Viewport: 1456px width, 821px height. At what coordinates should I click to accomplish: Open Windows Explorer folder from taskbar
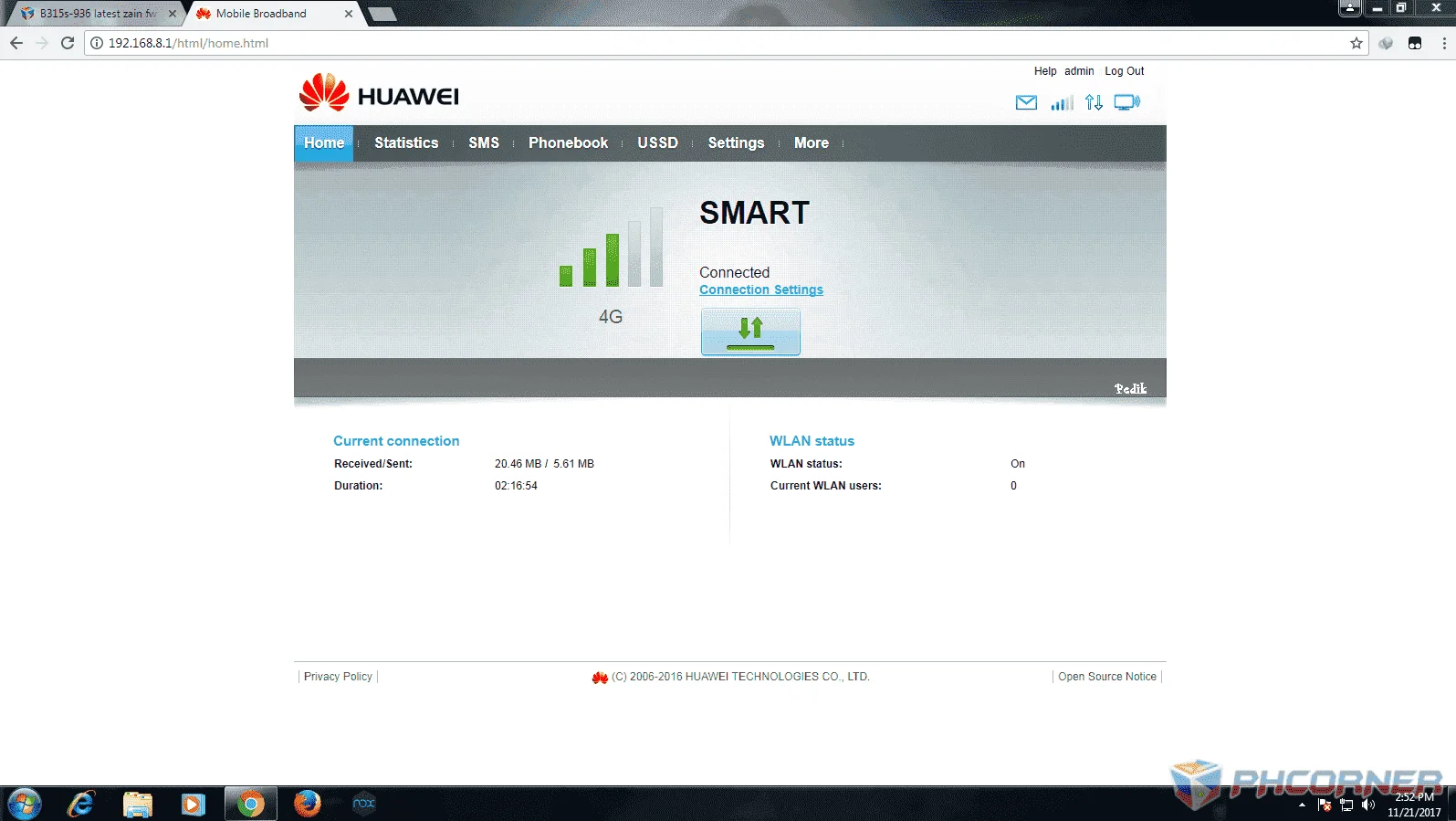pos(138,804)
